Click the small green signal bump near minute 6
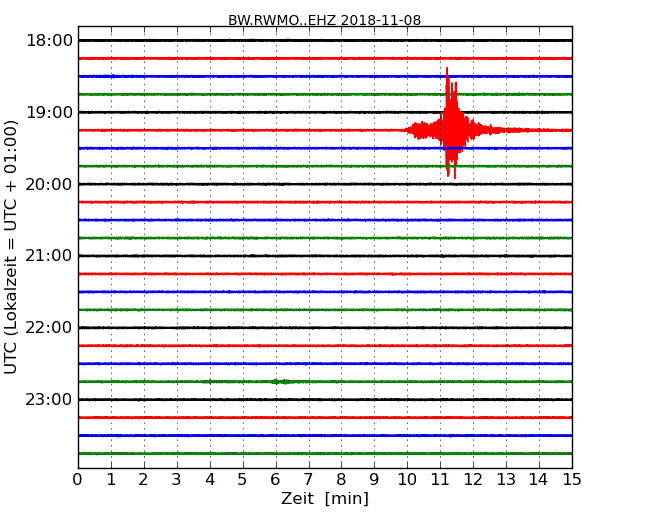Image resolution: width=650 pixels, height=520 pixels. pyautogui.click(x=282, y=381)
